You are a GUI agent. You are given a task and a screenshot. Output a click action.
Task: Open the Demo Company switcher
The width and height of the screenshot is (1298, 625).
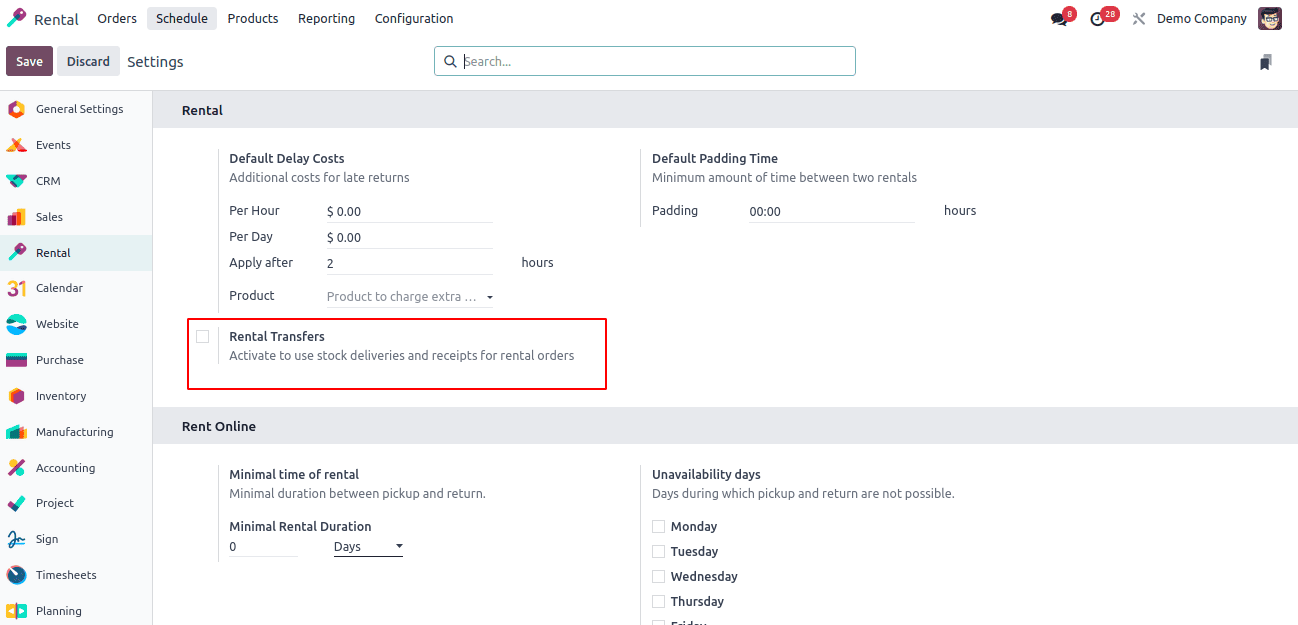pos(1201,19)
